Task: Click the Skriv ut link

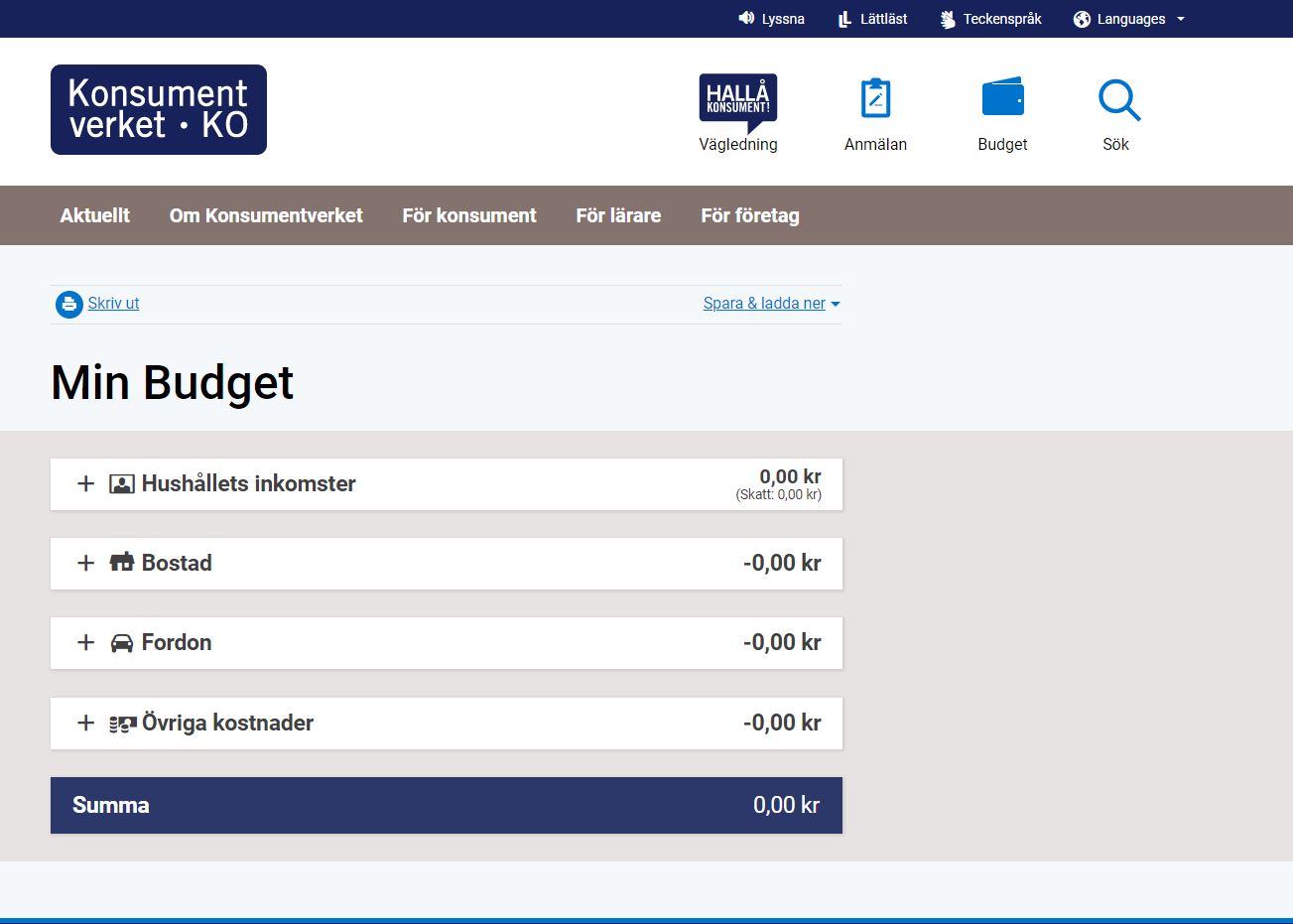Action: [113, 304]
